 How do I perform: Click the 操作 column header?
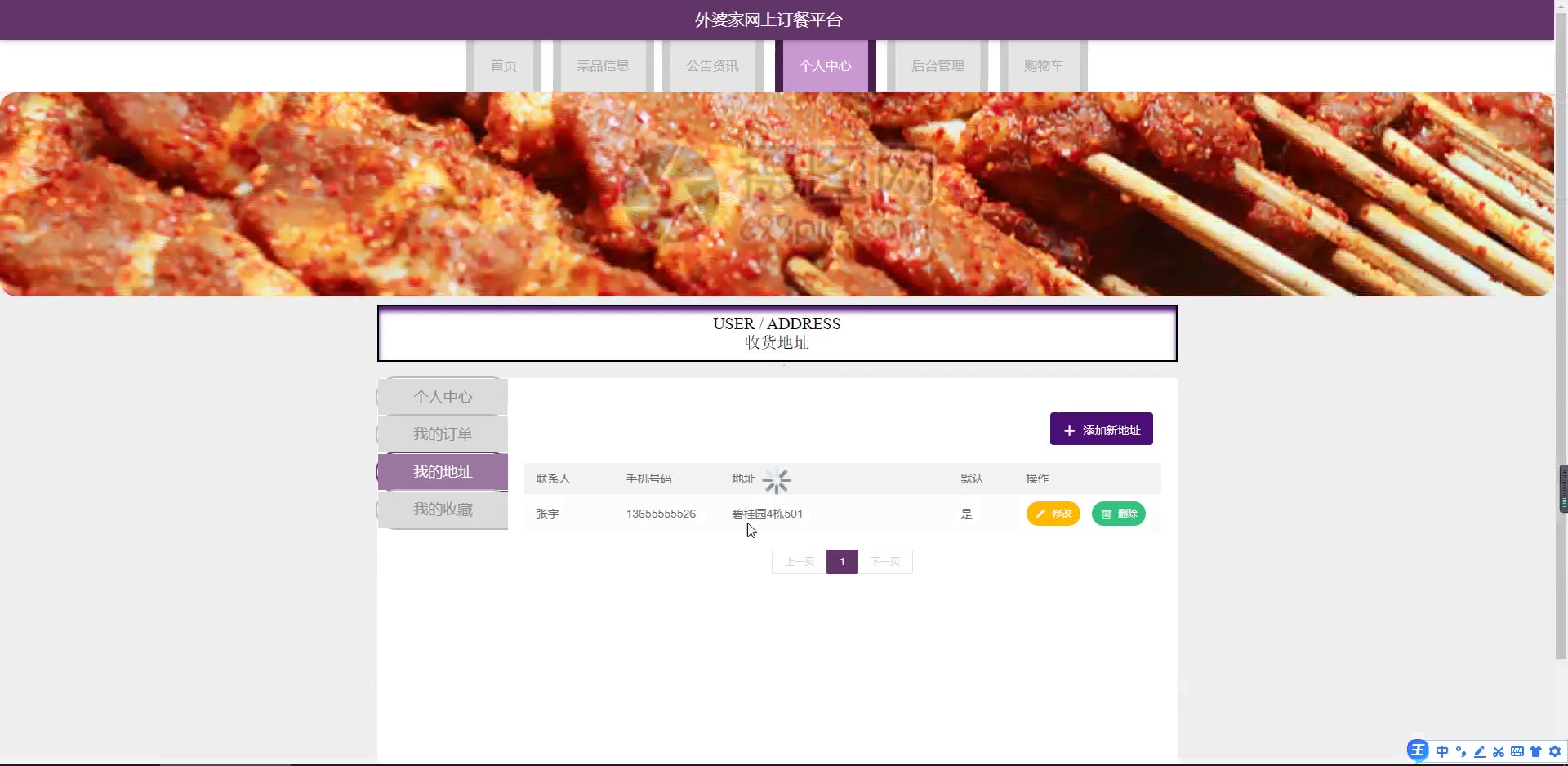(x=1037, y=479)
